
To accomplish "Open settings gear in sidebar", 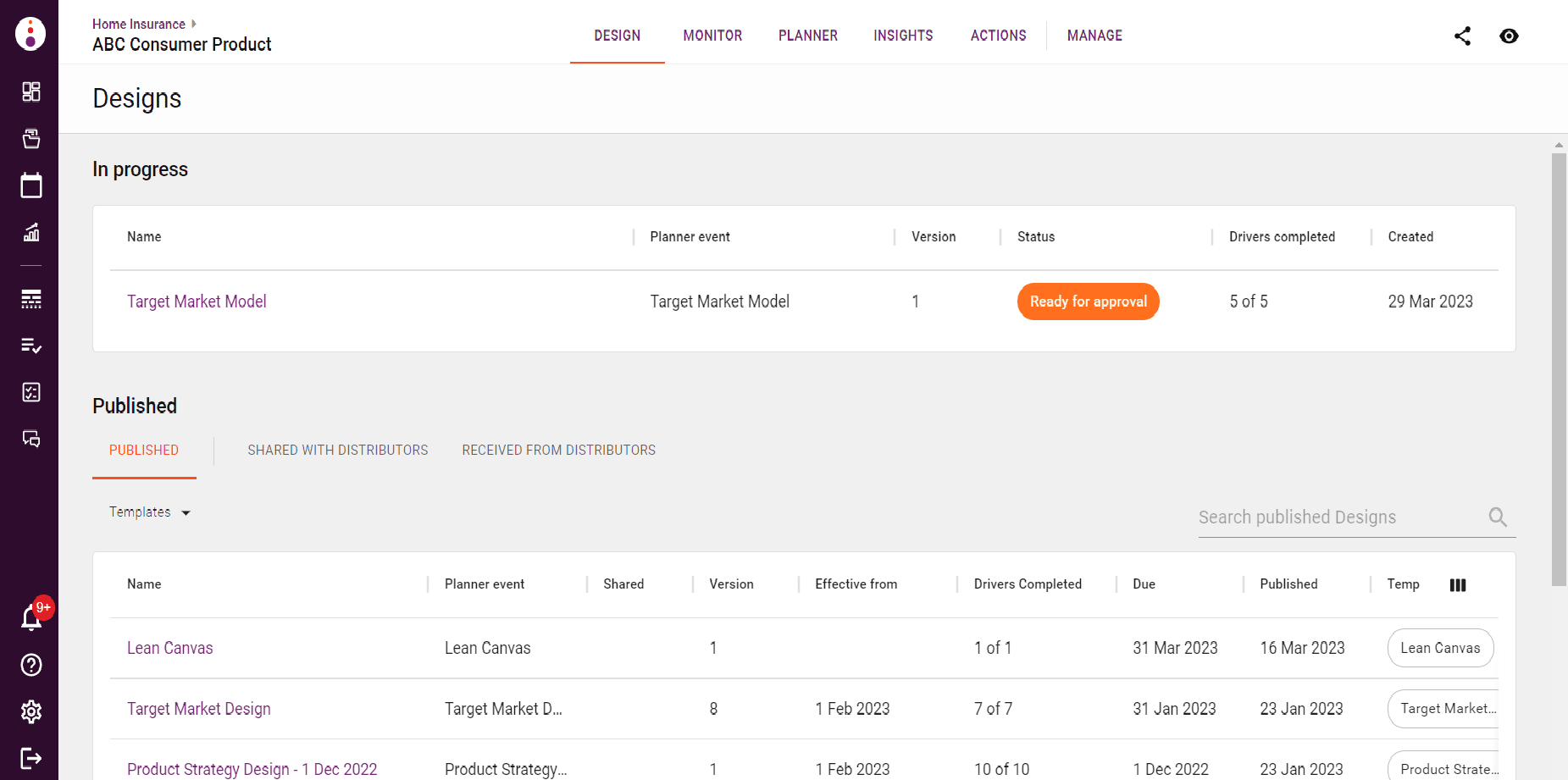I will pyautogui.click(x=31, y=711).
